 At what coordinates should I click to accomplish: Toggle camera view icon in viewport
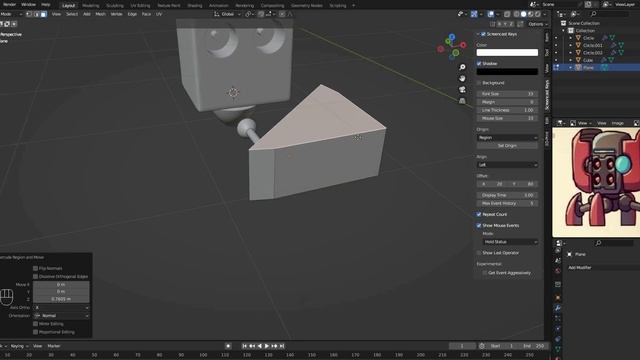pyautogui.click(x=462, y=89)
